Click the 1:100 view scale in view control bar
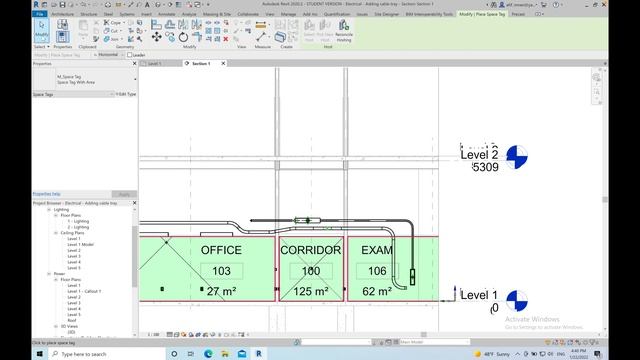 pos(153,335)
